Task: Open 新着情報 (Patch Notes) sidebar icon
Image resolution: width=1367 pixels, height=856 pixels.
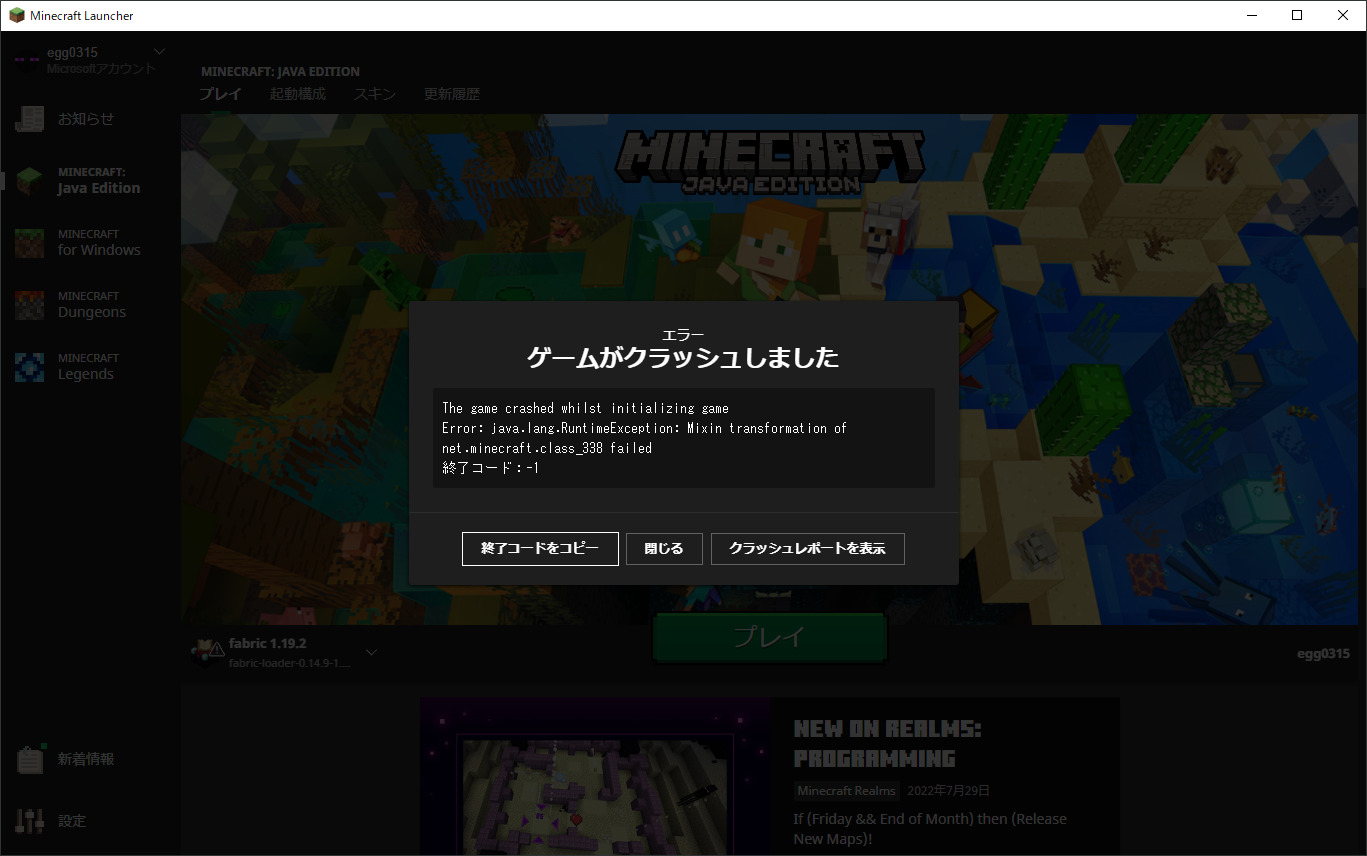Action: point(29,758)
